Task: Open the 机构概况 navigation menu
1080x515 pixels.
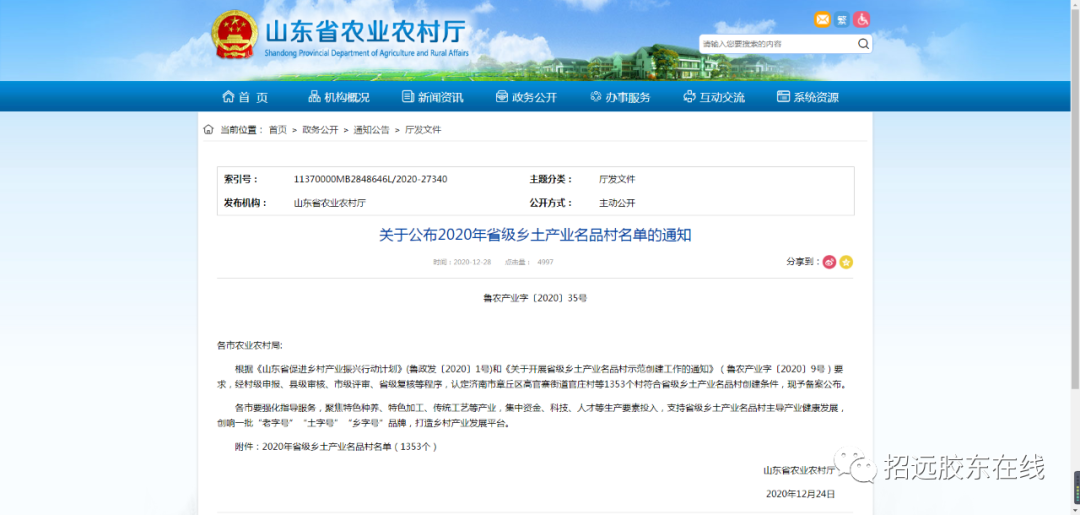Action: click(x=338, y=97)
